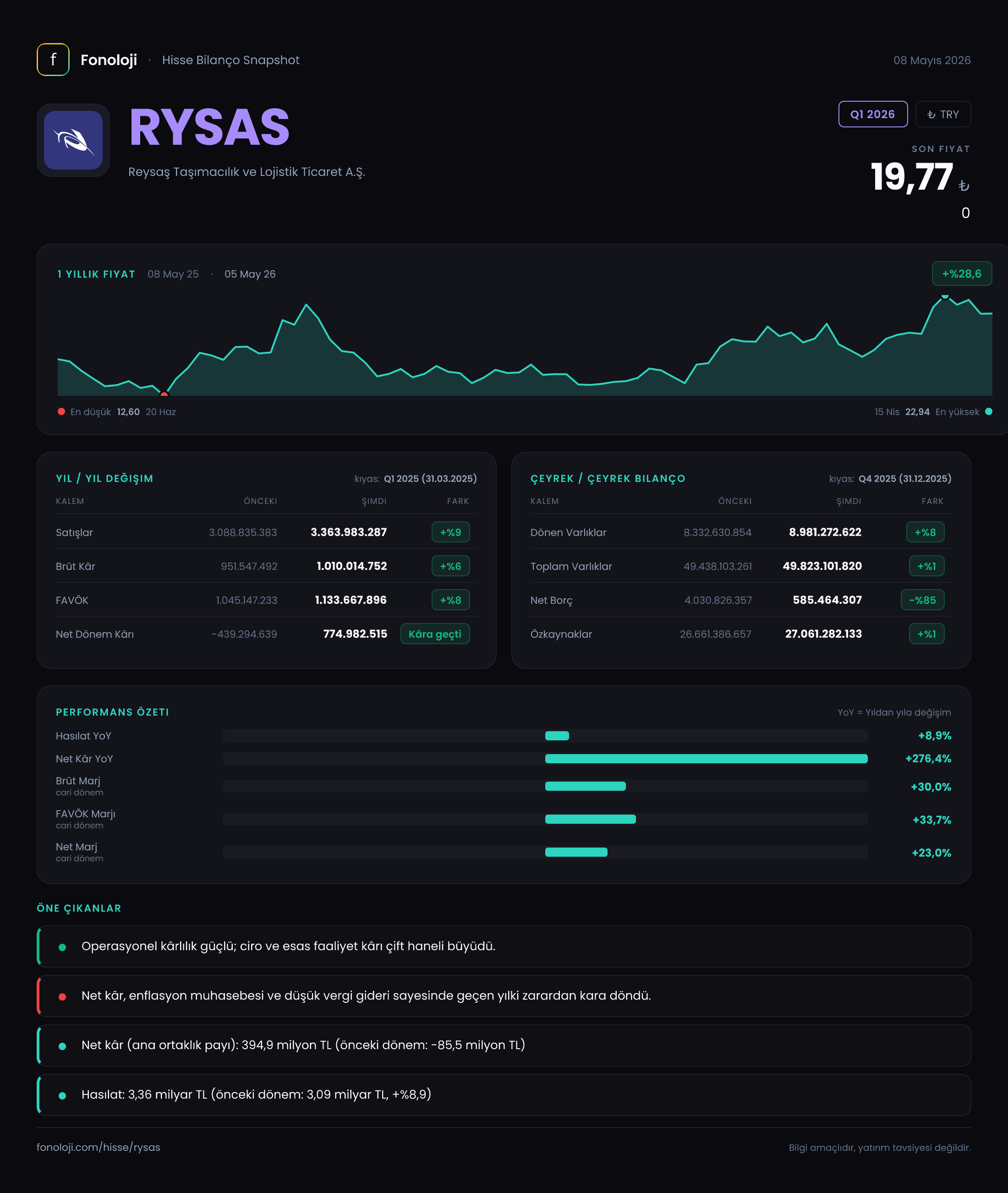Click the Reysaş Taşımacılık company name
The width and height of the screenshot is (1008, 1193).
247,172
